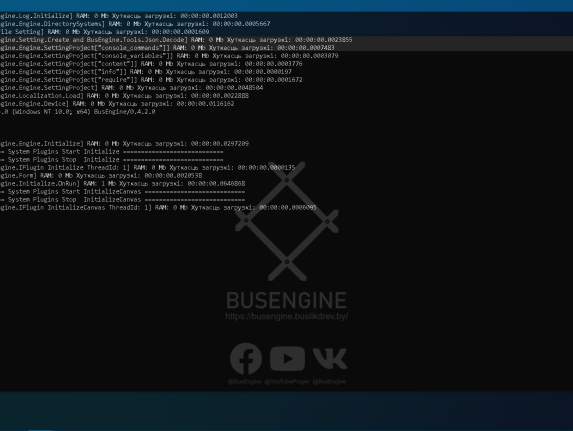Click the @YouTubeProger handle
The image size is (573, 431).
pyautogui.click(x=287, y=382)
